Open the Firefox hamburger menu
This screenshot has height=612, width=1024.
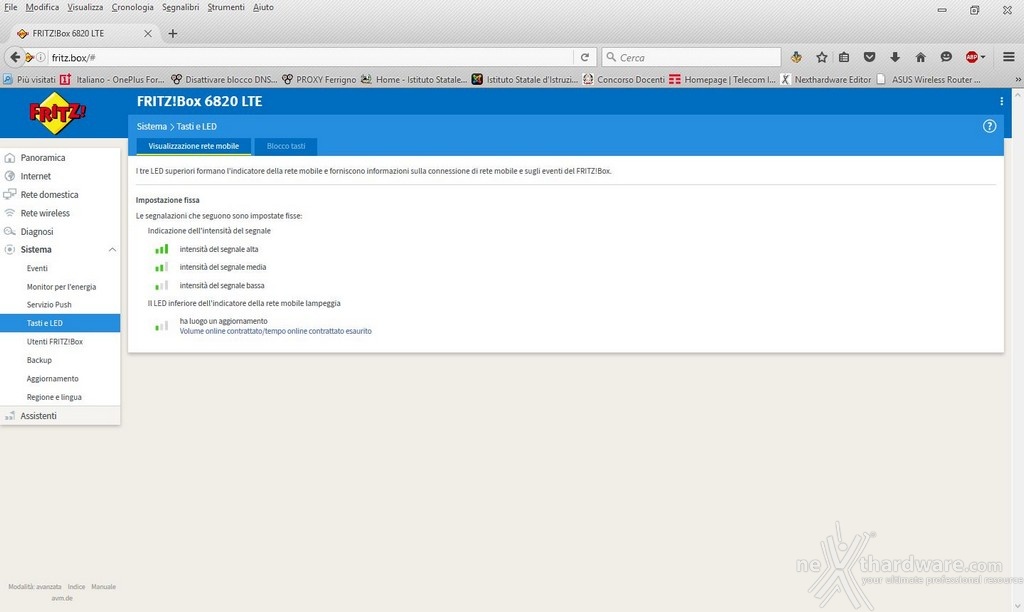1008,57
